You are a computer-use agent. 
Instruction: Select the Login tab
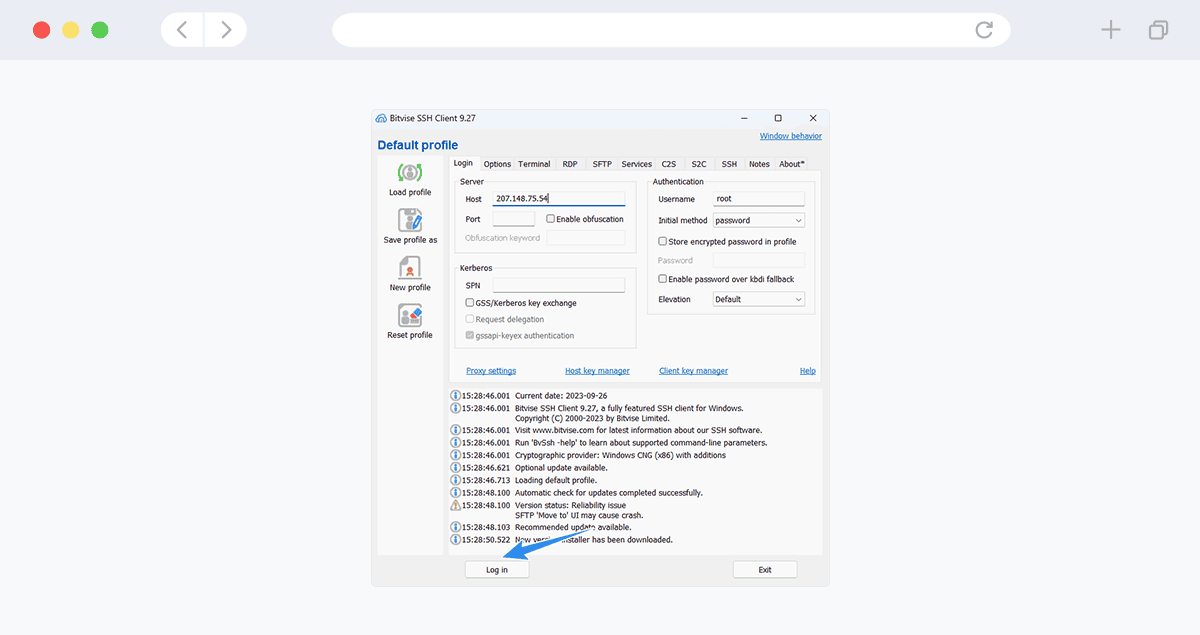[x=463, y=163]
